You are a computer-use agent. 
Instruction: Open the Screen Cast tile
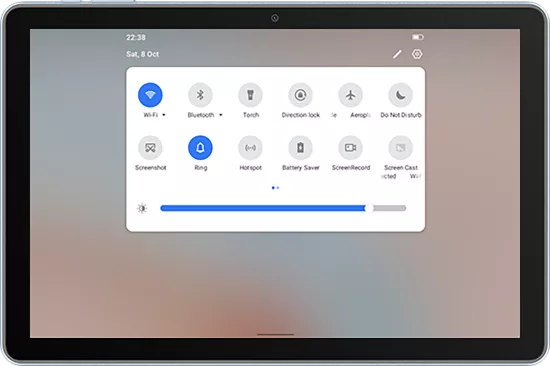(401, 148)
